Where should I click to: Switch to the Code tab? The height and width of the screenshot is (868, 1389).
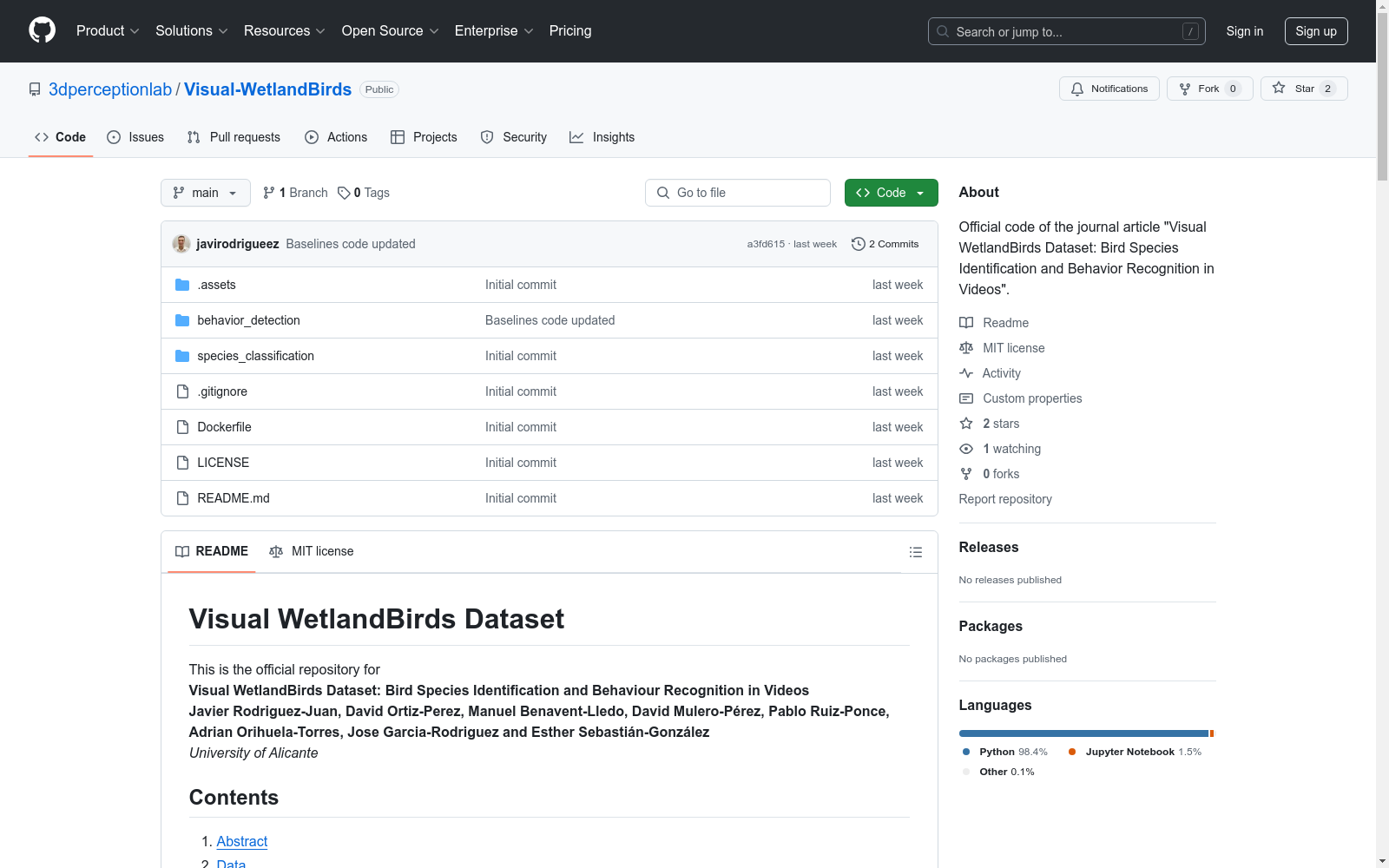click(x=61, y=137)
